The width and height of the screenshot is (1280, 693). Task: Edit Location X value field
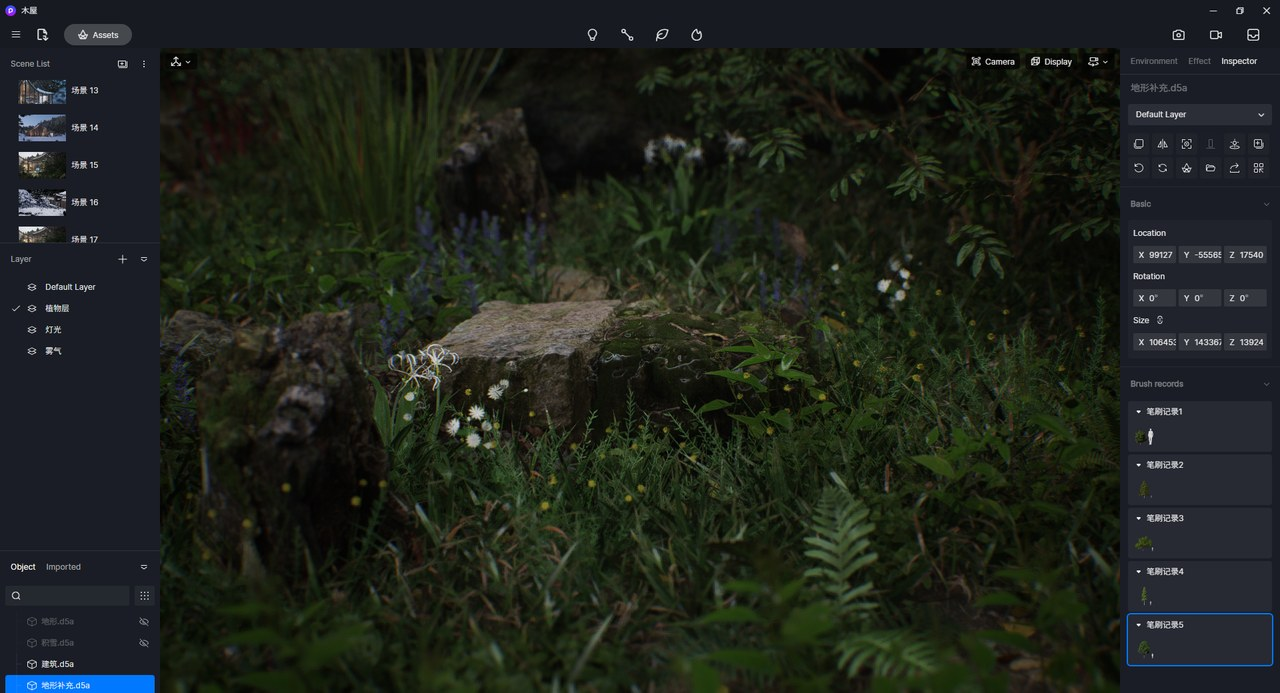1155,255
